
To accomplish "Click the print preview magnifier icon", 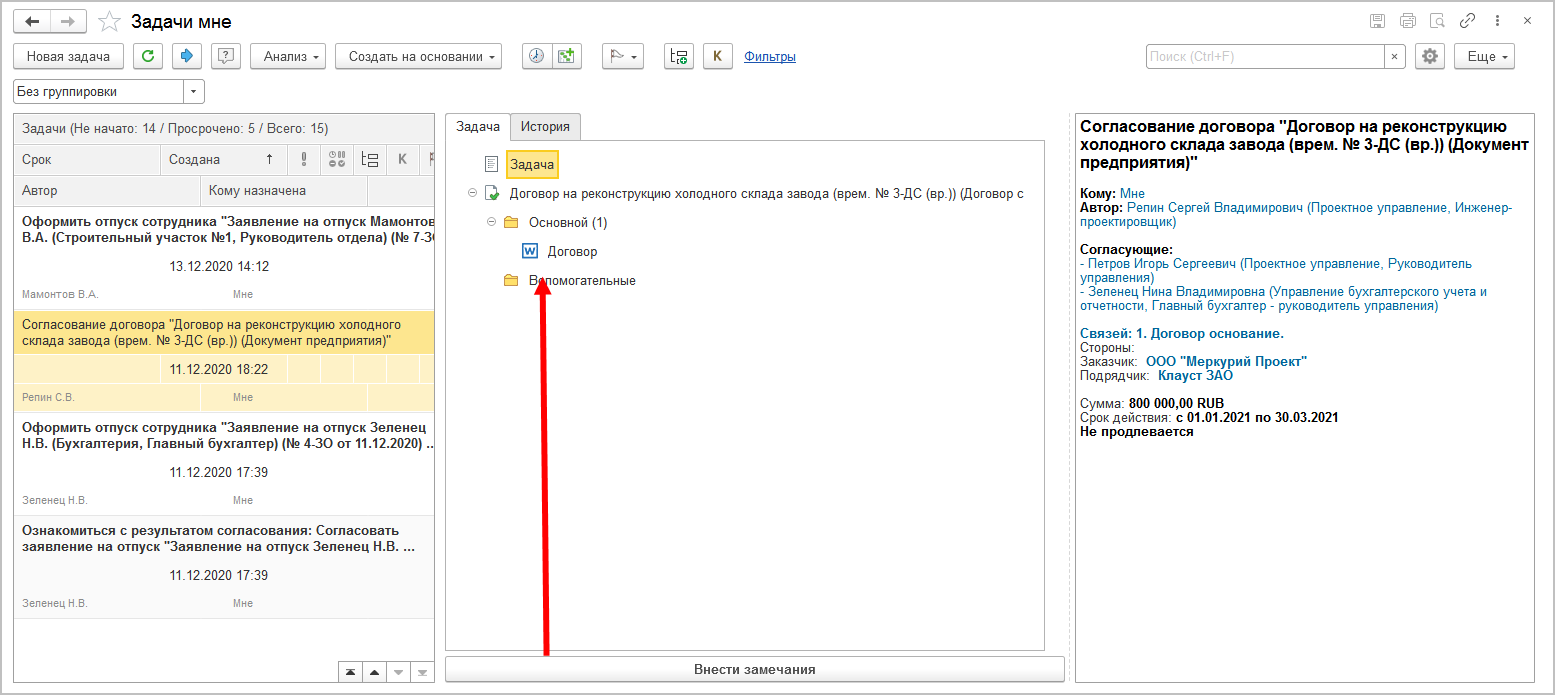I will pos(1438,21).
